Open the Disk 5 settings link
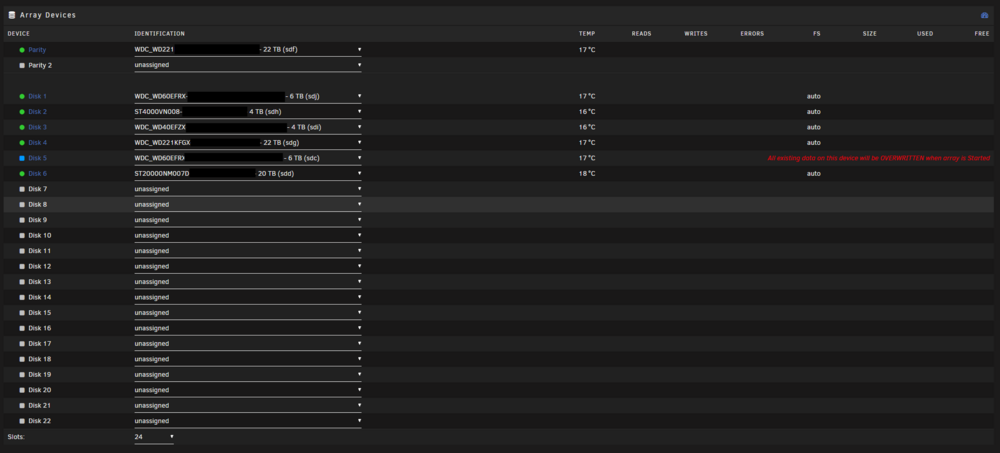This screenshot has width=1000, height=453. tap(37, 158)
